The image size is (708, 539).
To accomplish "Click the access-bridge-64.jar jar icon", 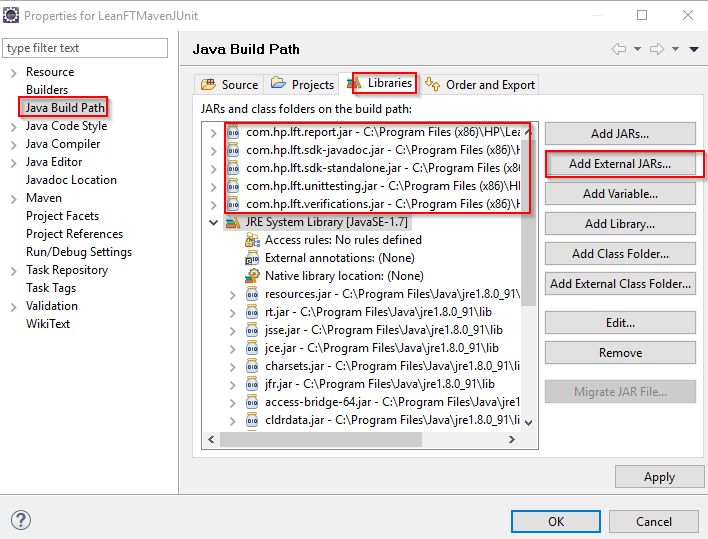I will (x=252, y=402).
